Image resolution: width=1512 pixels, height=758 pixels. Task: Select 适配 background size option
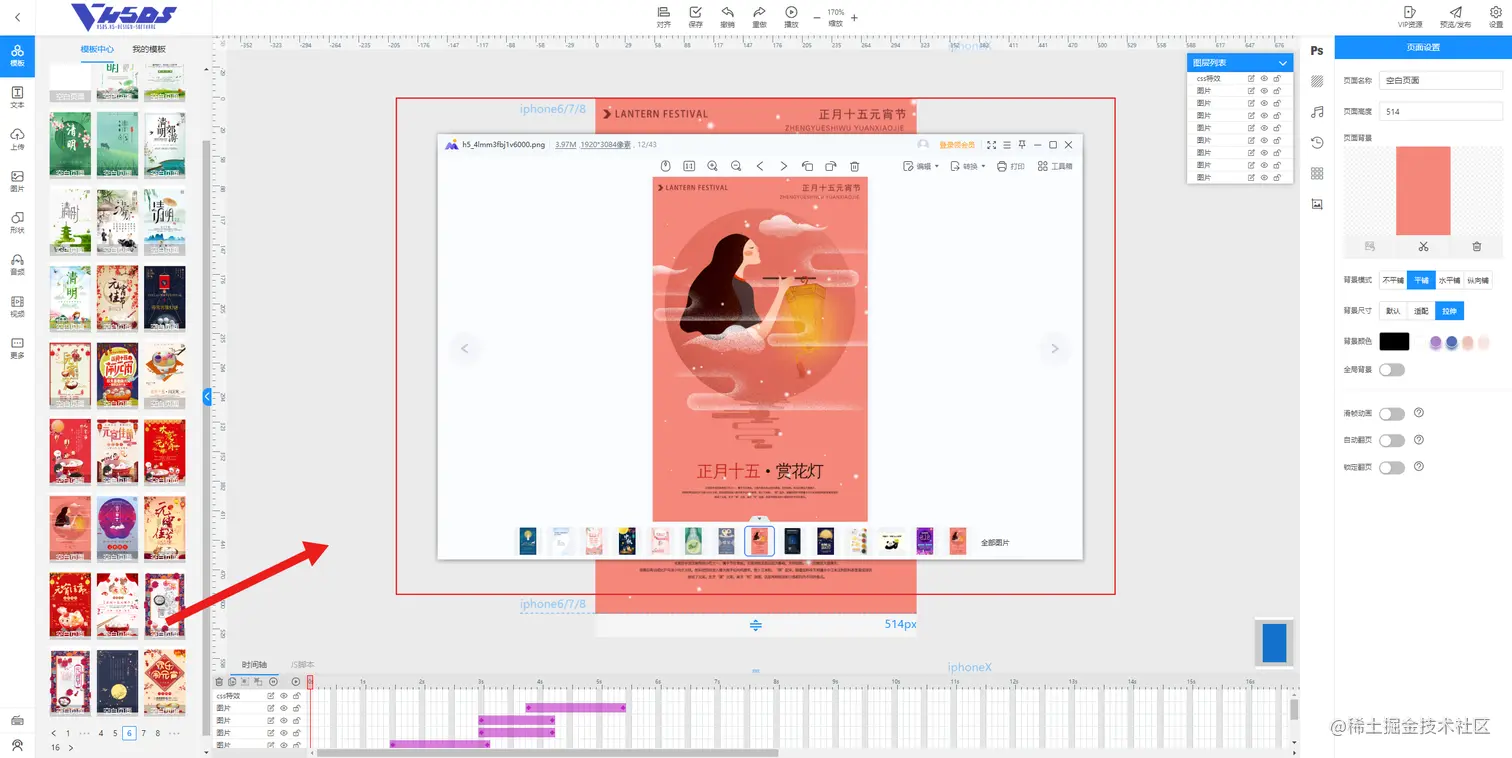(1421, 311)
